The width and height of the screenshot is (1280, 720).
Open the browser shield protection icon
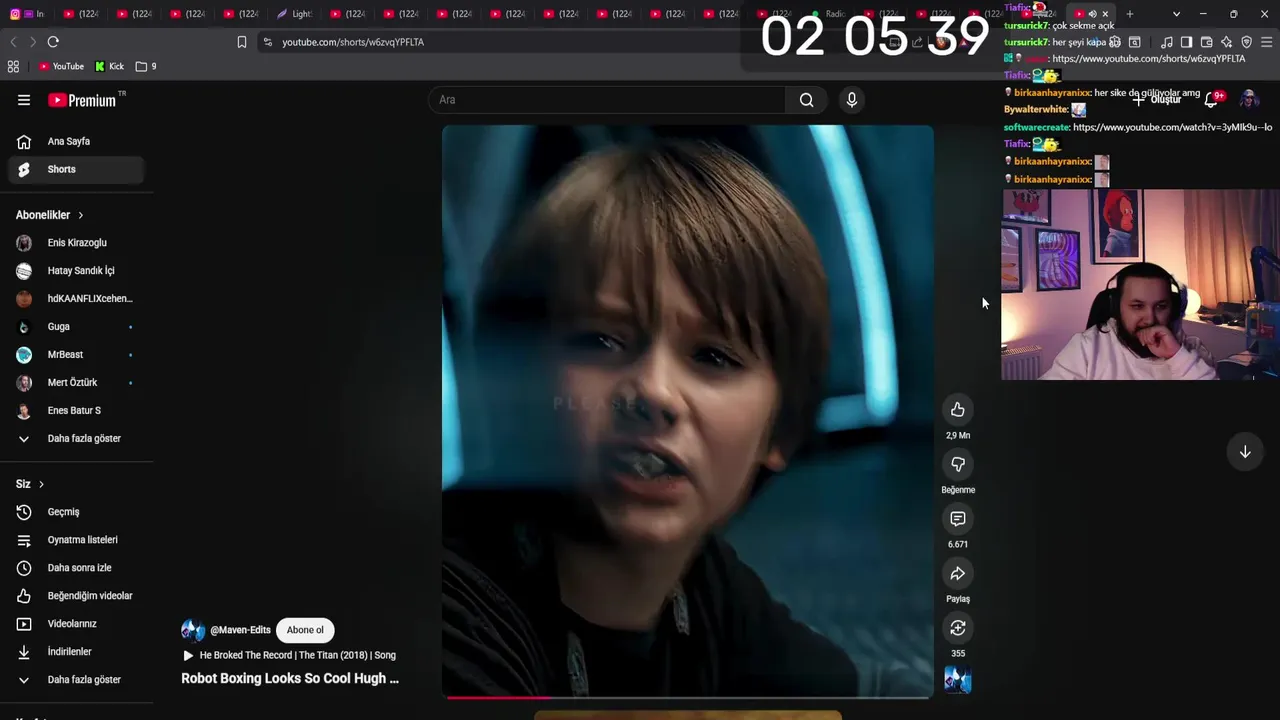[x=1246, y=42]
